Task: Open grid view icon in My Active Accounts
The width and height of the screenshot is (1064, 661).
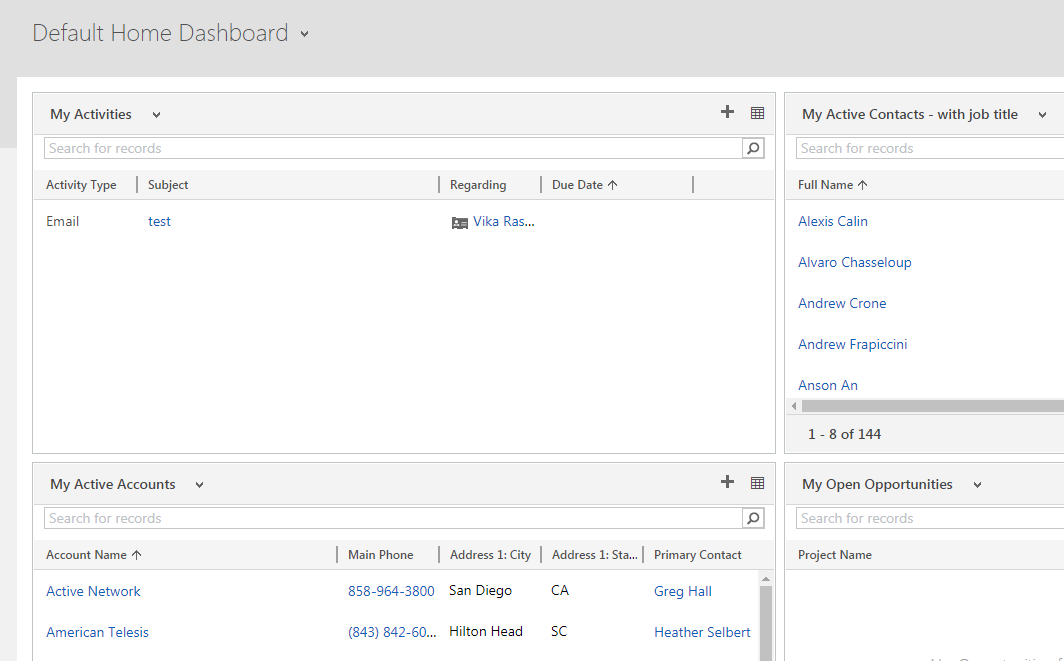Action: 757,483
